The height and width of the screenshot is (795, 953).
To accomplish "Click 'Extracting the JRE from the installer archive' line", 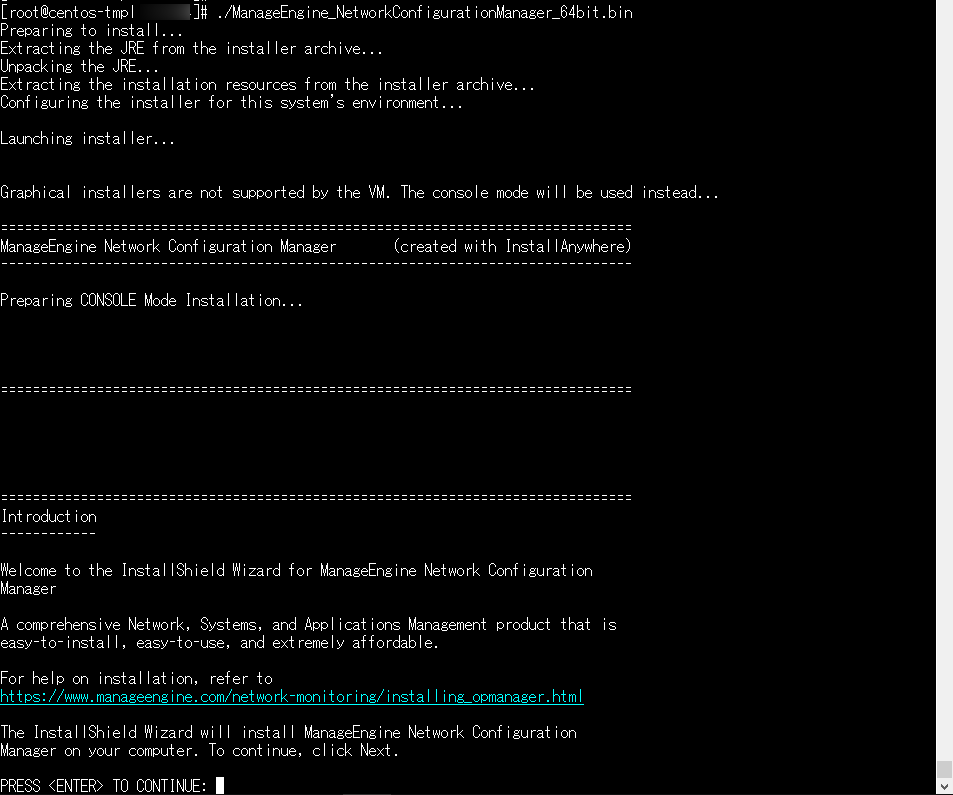I will [x=191, y=49].
